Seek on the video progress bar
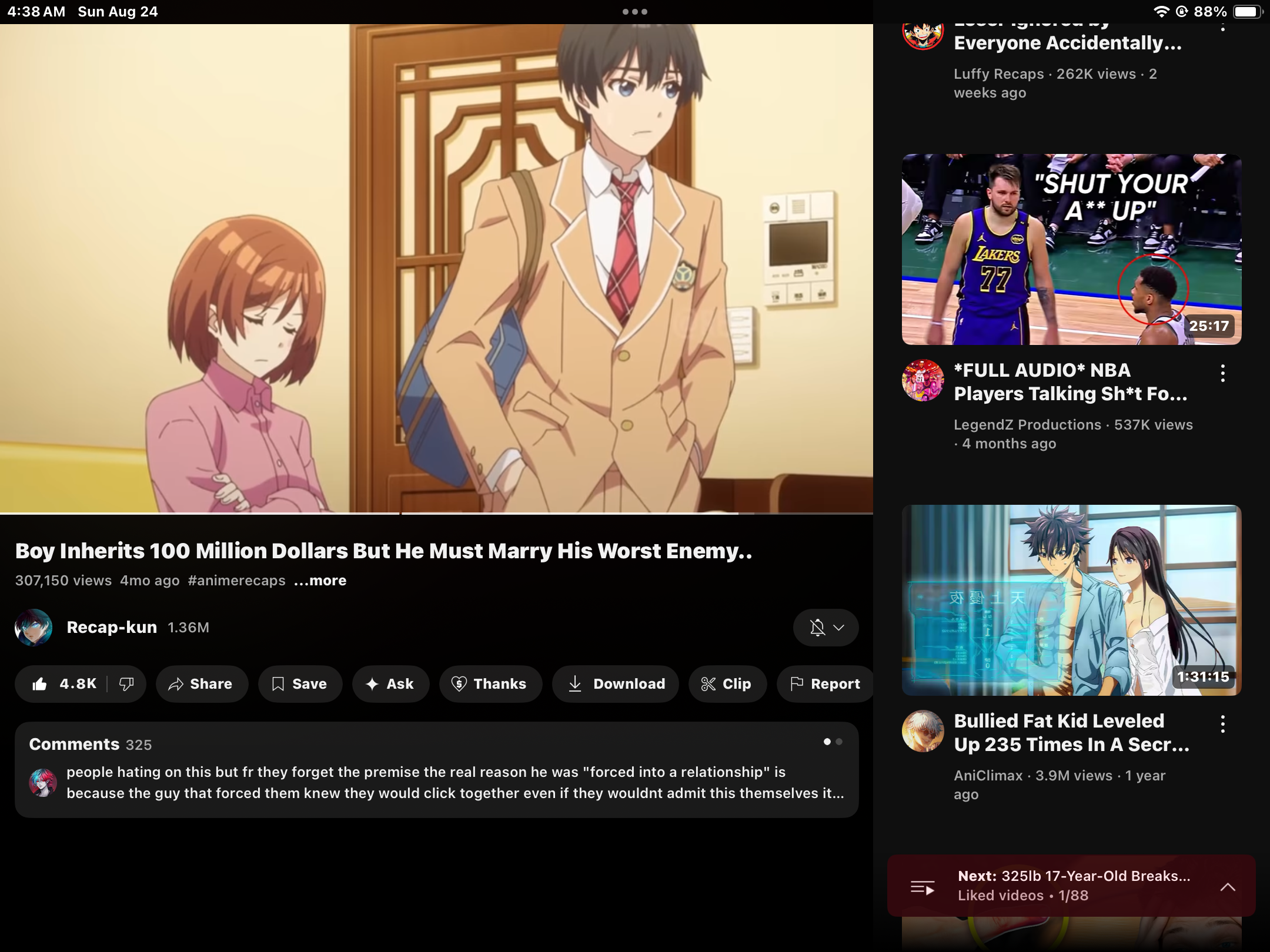 pos(436,514)
